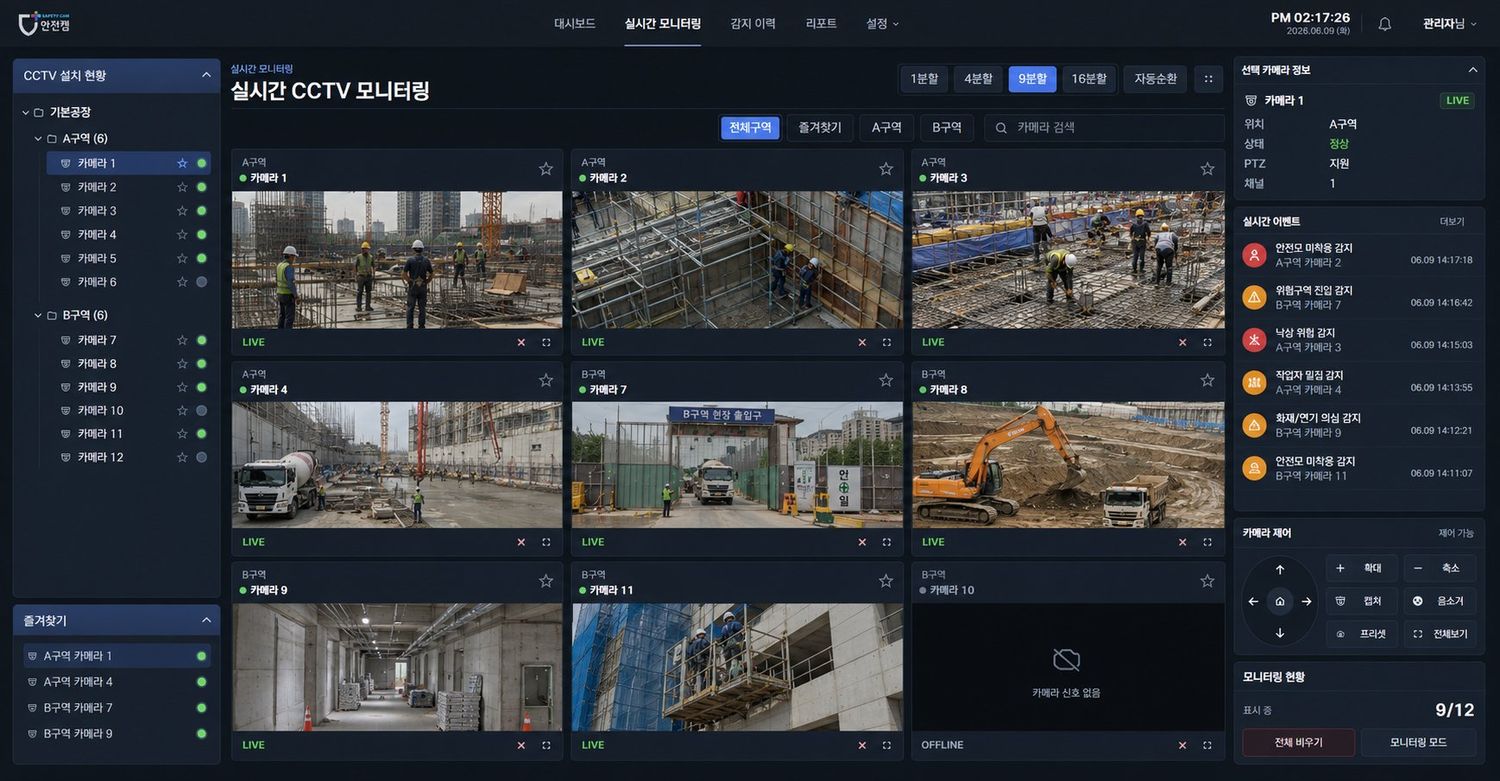The width and height of the screenshot is (1500, 781).
Task: Click the 확대 zoom-in button
Action: click(1362, 568)
